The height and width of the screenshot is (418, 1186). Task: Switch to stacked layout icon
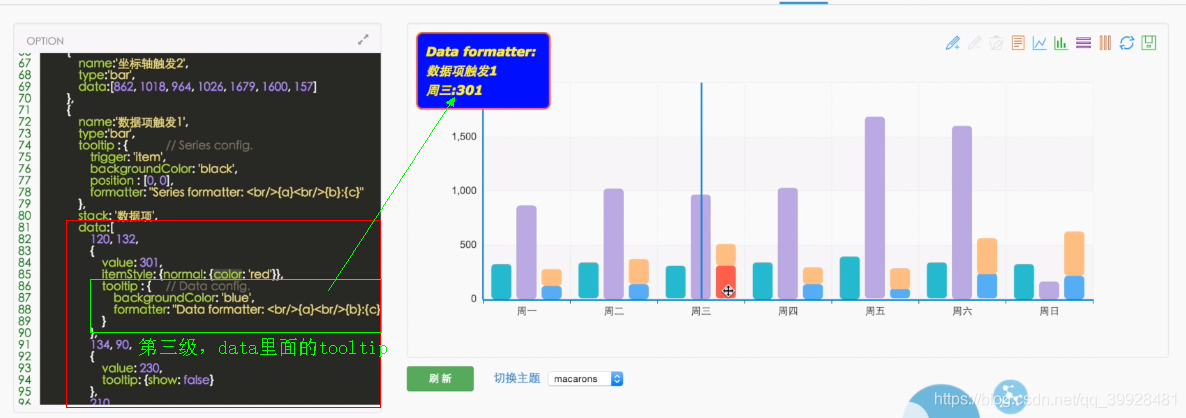point(1083,43)
